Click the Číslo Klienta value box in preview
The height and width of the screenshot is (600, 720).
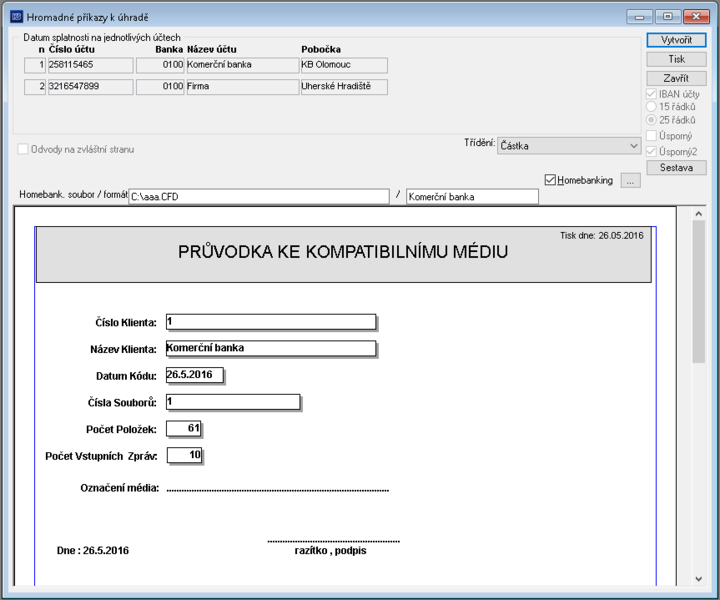tap(271, 322)
